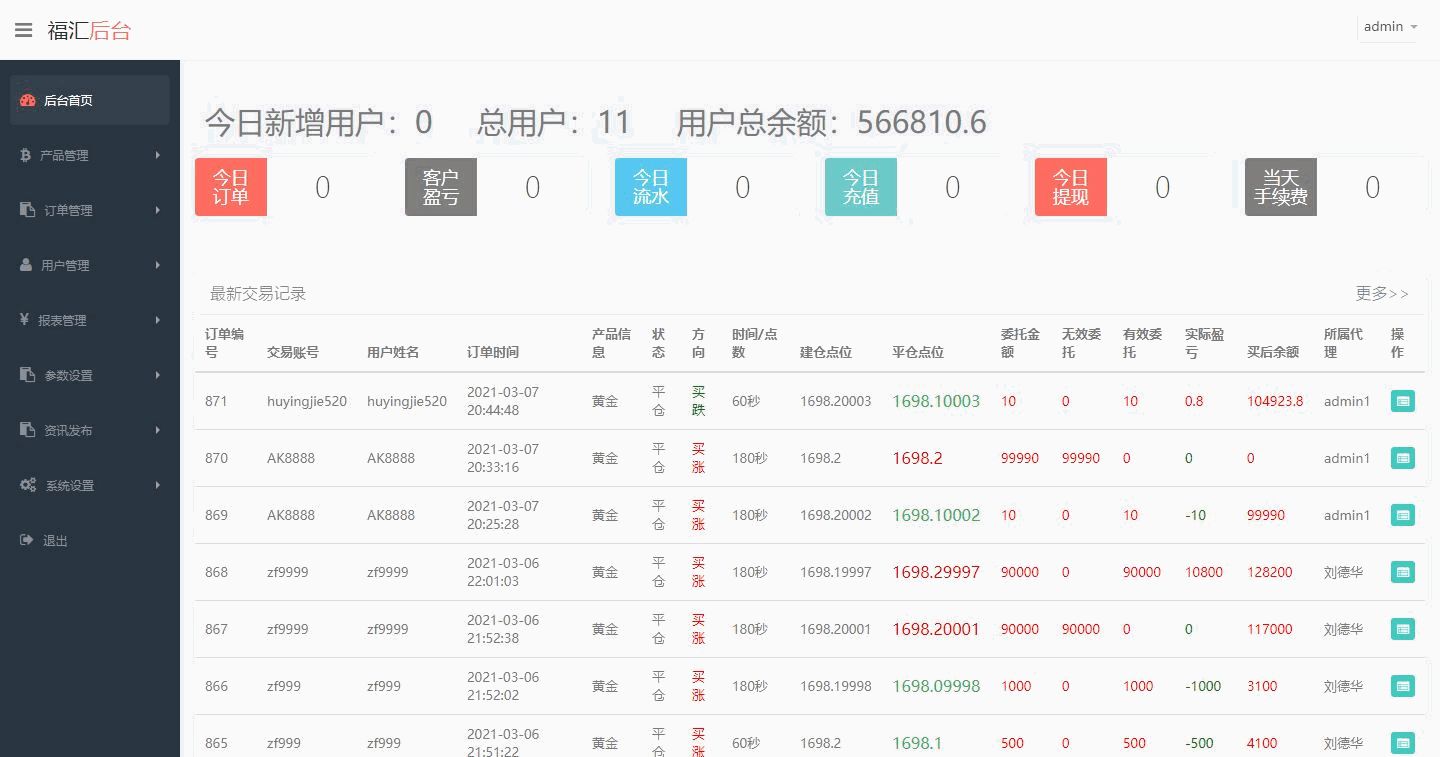1440x757 pixels.
Task: Click the bitcoin icon for 产品管理
Action: tap(26, 155)
